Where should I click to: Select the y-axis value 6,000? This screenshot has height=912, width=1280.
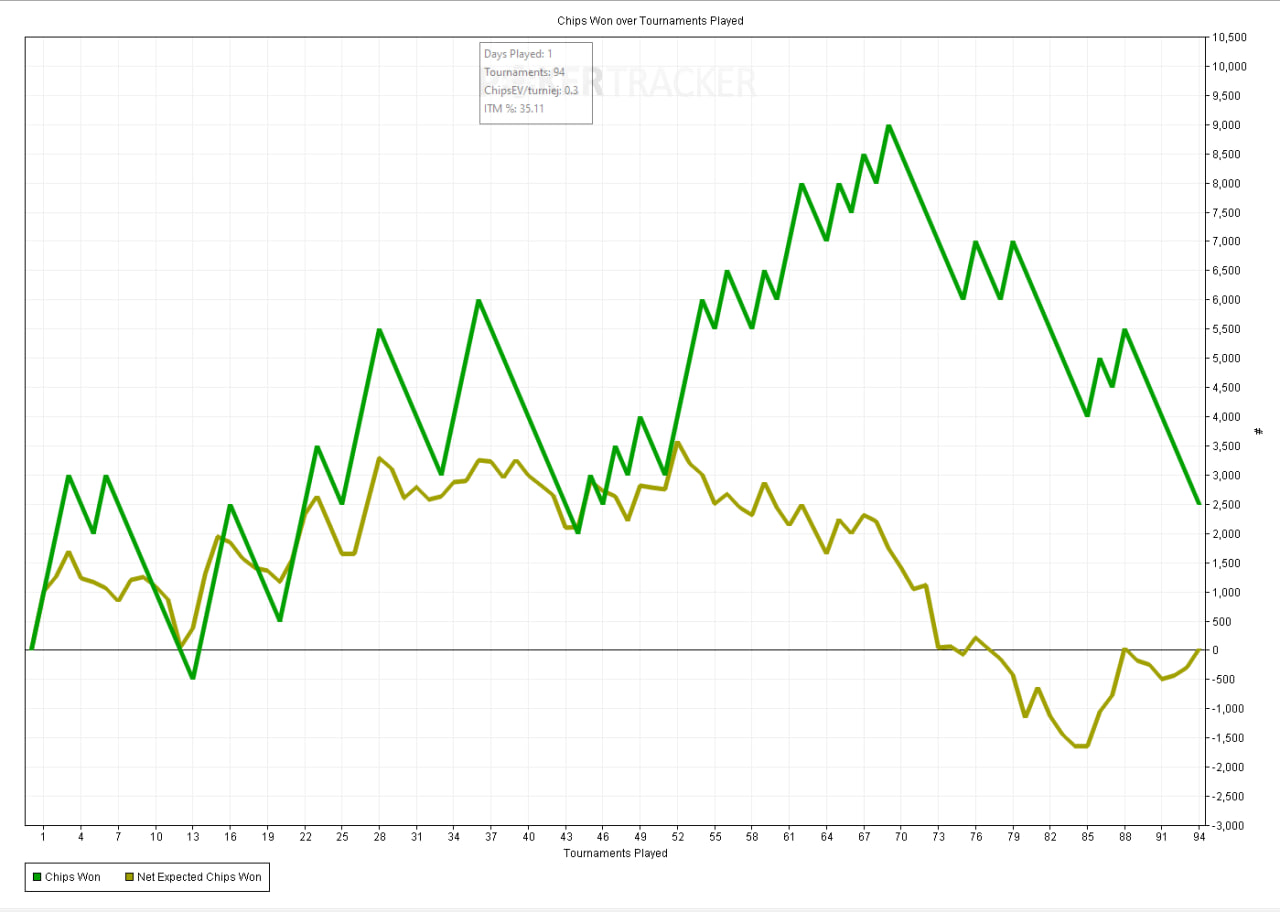(x=1227, y=300)
